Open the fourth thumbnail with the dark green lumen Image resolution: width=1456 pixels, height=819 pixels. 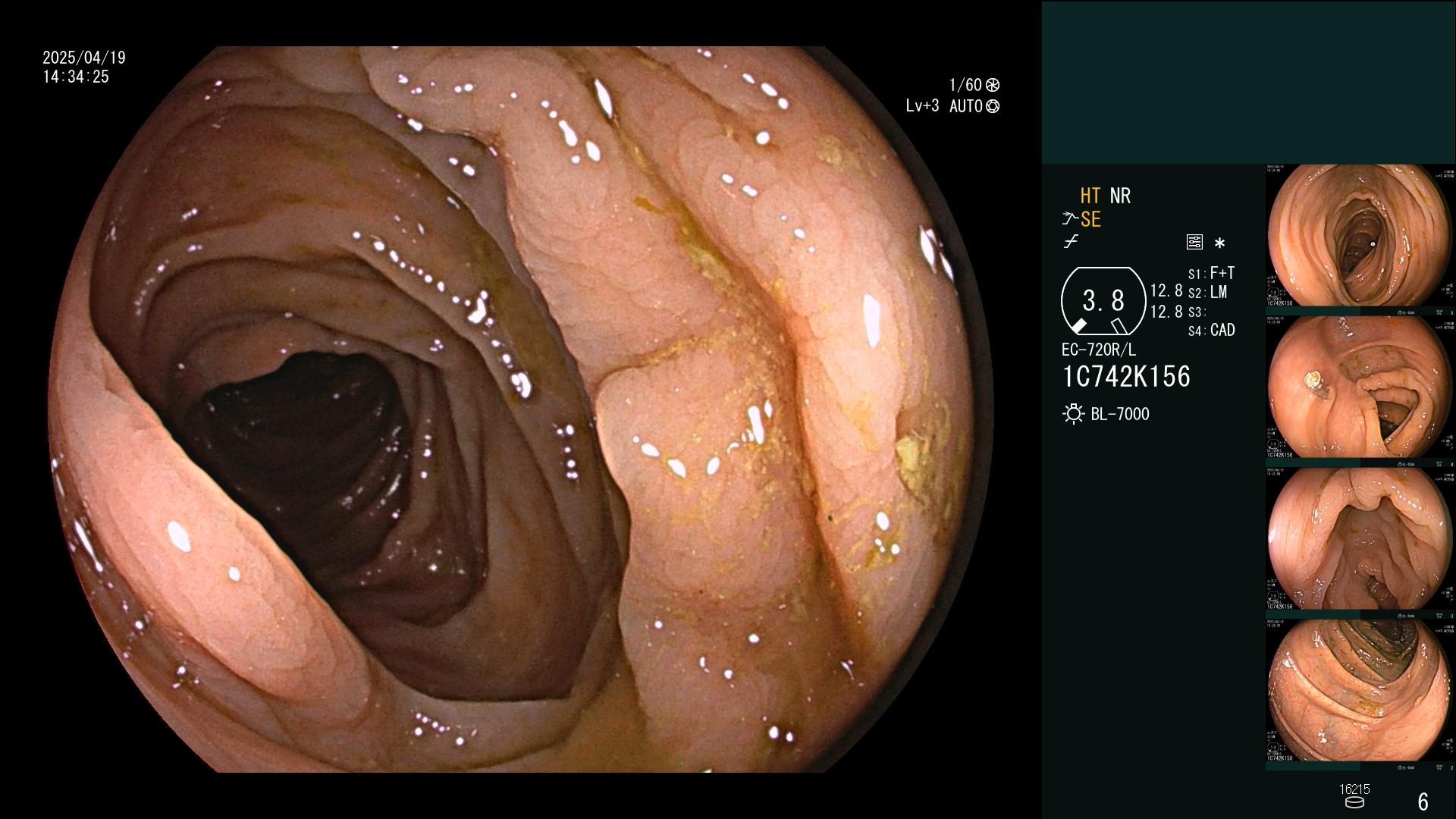[x=1360, y=691]
